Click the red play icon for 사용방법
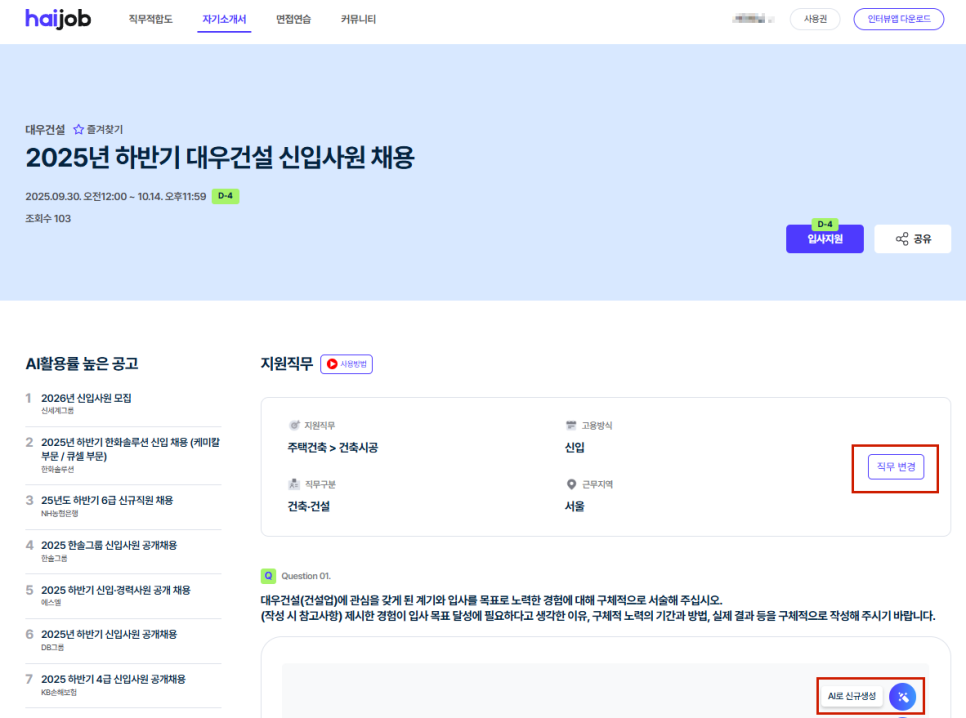The height and width of the screenshot is (718, 966). [332, 365]
